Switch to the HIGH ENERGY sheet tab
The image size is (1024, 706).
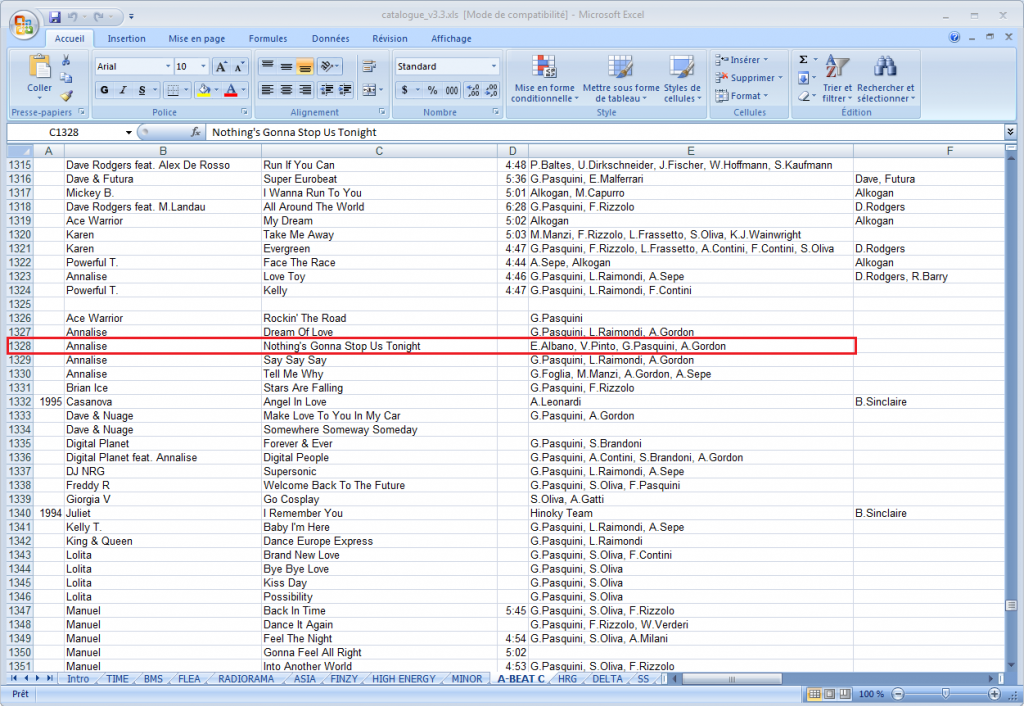[x=404, y=679]
